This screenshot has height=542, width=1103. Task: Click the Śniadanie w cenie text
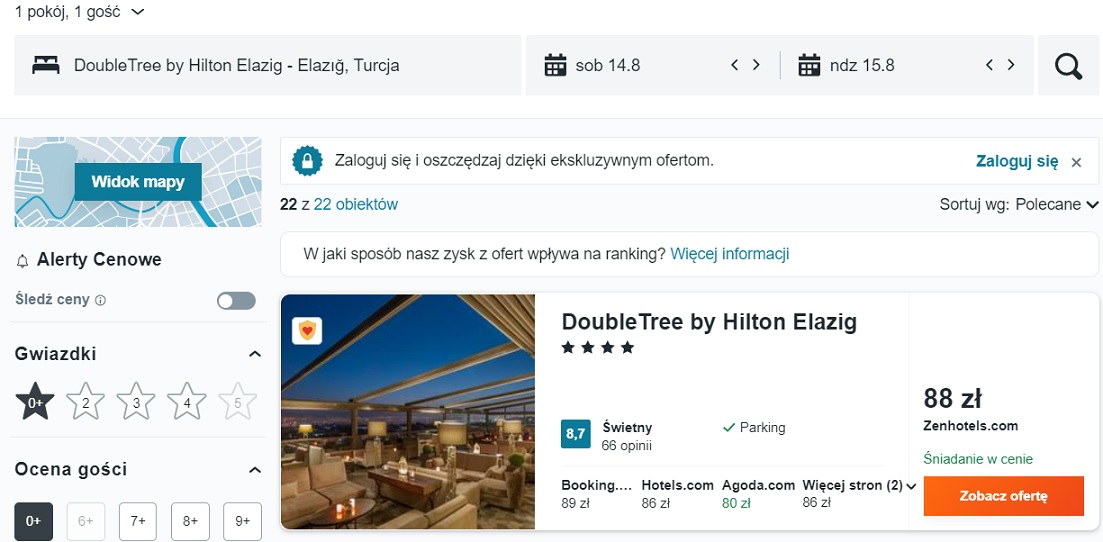pyautogui.click(x=978, y=460)
